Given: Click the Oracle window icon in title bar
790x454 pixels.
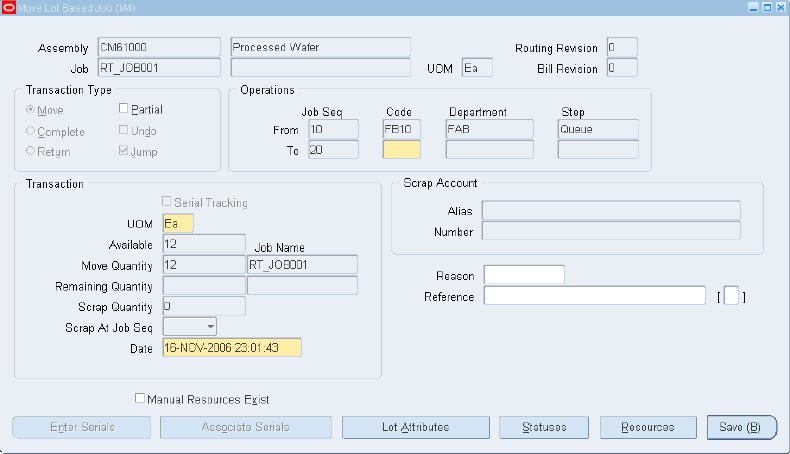Looking at the screenshot, I should click(x=9, y=8).
